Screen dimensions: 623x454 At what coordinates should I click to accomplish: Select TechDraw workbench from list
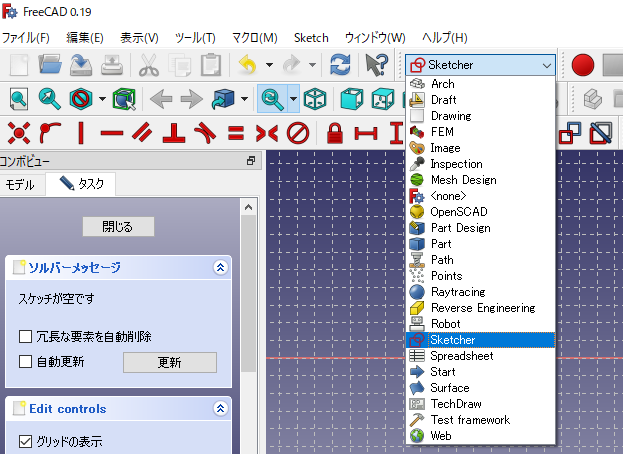pos(480,404)
